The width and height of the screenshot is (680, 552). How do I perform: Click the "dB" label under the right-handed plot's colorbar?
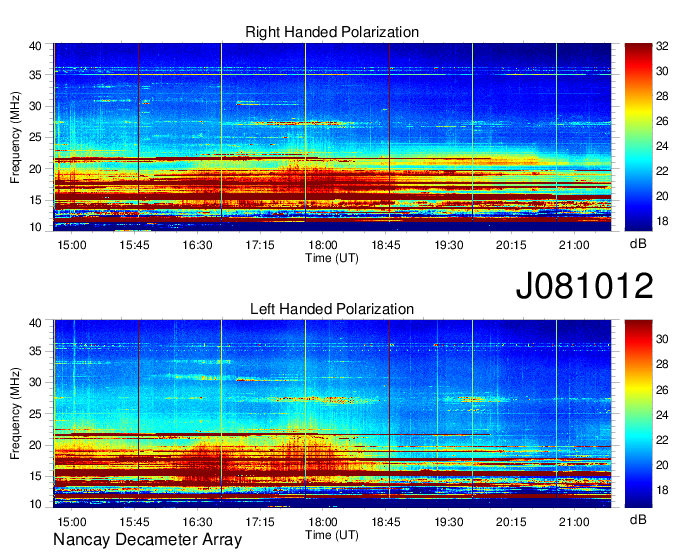[x=638, y=244]
